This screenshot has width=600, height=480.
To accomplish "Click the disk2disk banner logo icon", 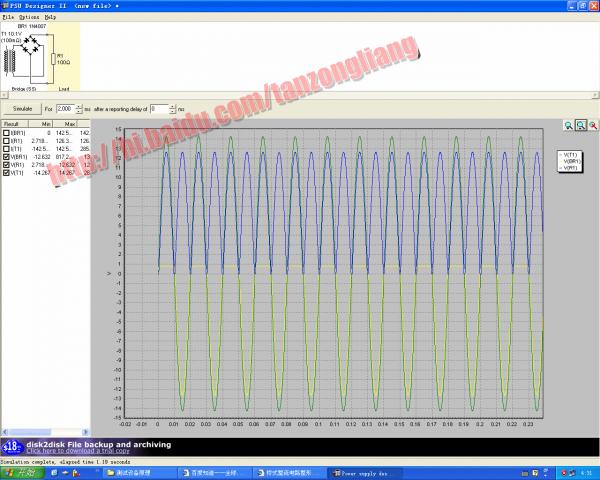I will pyautogui.click(x=11, y=446).
